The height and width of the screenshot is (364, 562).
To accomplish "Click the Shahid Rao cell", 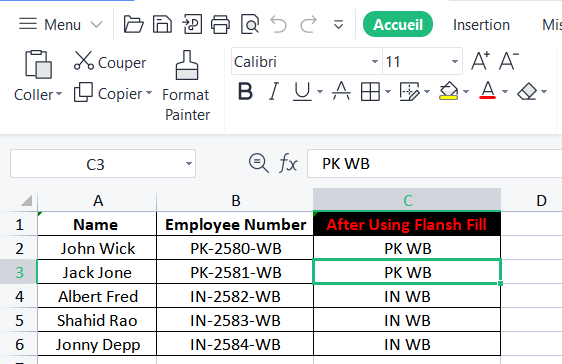I will pos(97,320).
